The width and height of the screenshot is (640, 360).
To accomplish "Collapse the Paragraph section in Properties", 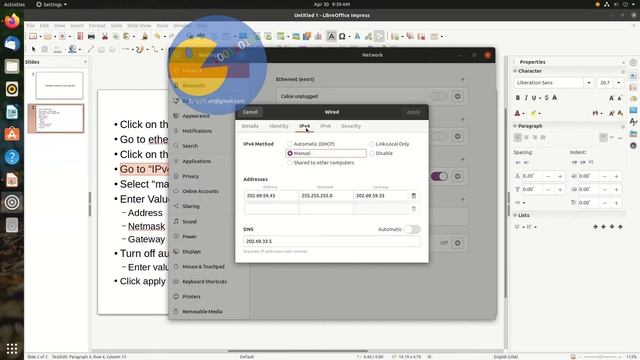I will point(515,126).
